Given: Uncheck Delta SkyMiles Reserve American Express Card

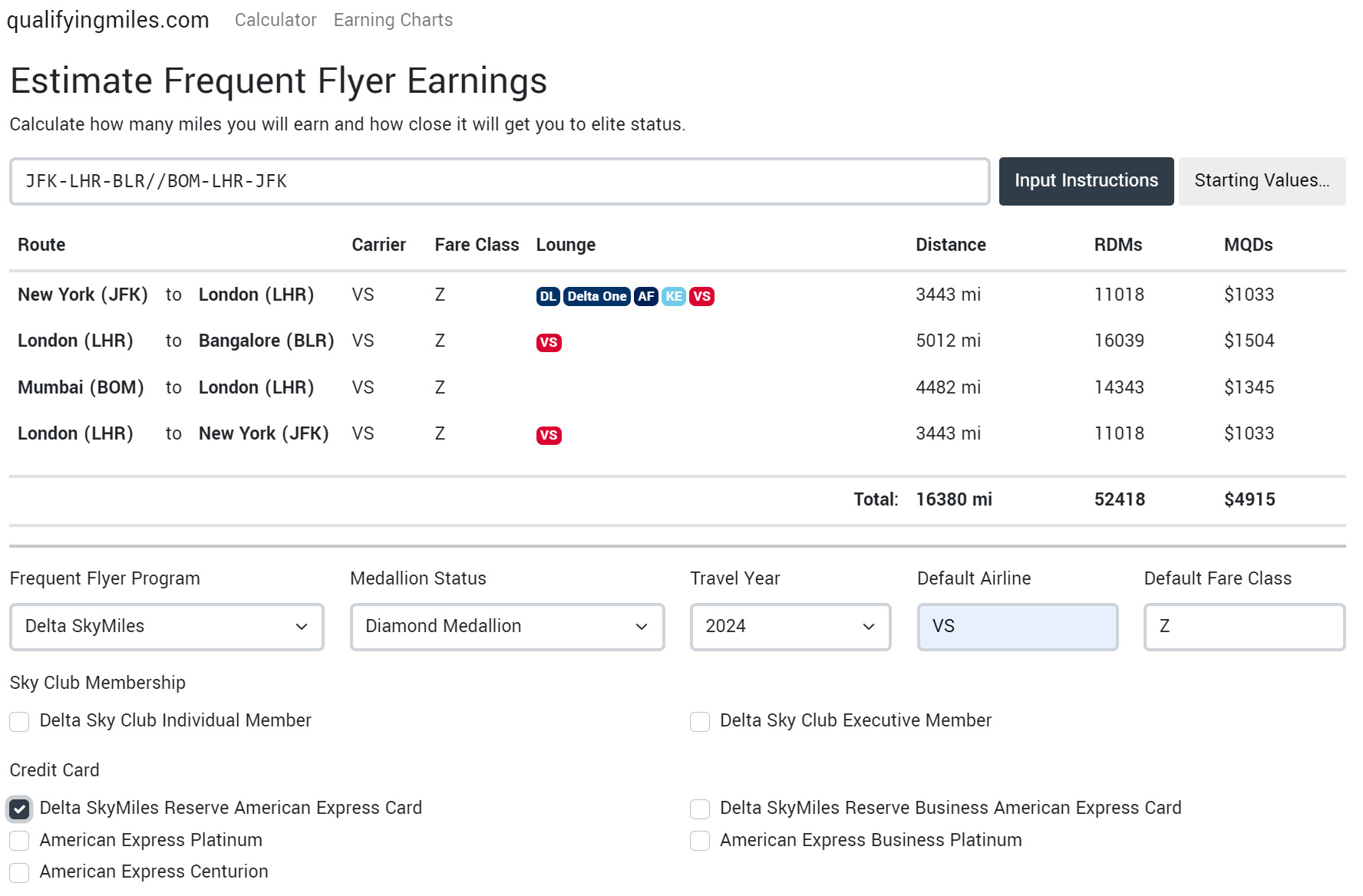Looking at the screenshot, I should pos(19,809).
